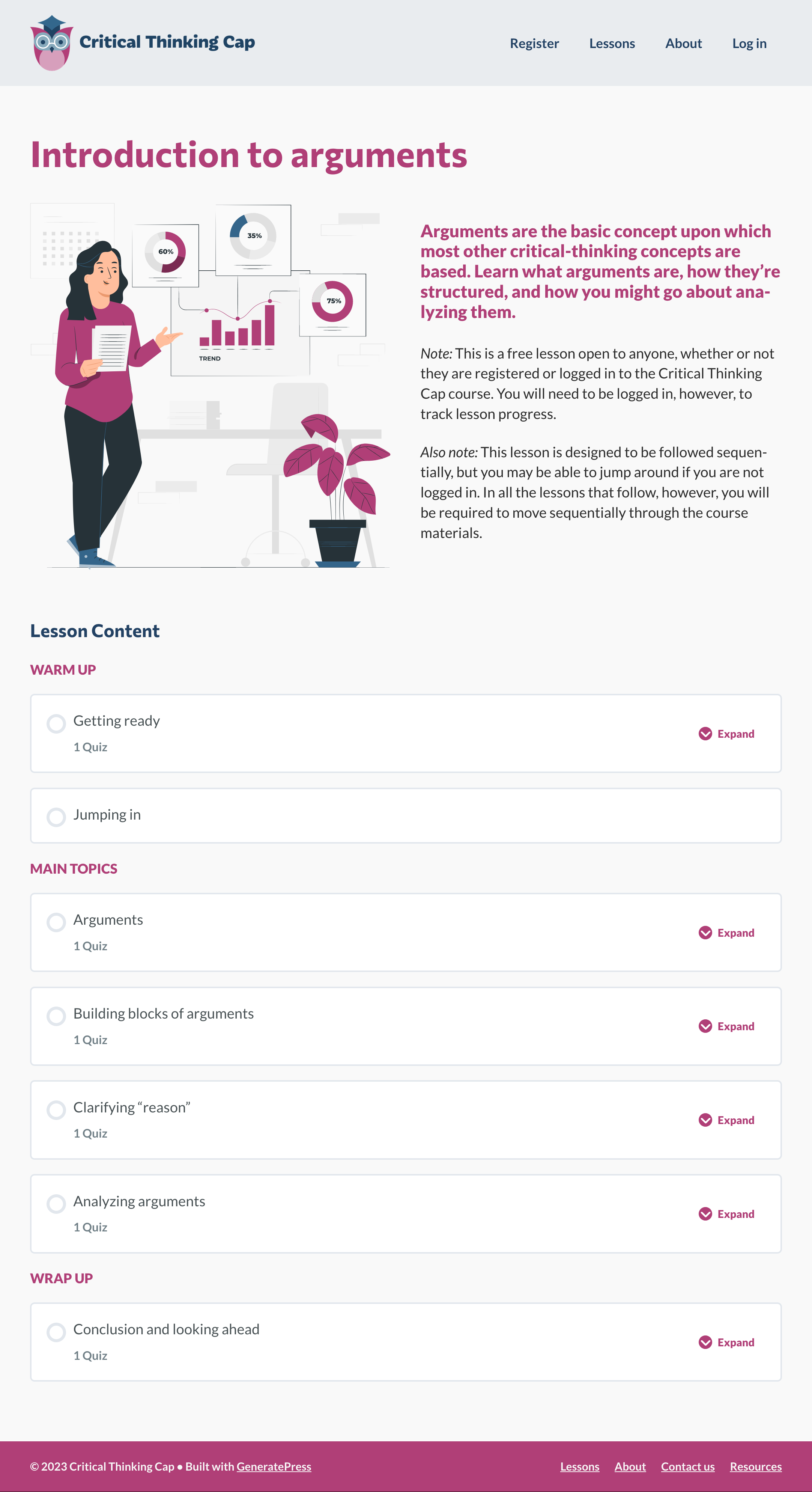Click the Log in link
Image resolution: width=812 pixels, height=1492 pixels.
pos(749,44)
